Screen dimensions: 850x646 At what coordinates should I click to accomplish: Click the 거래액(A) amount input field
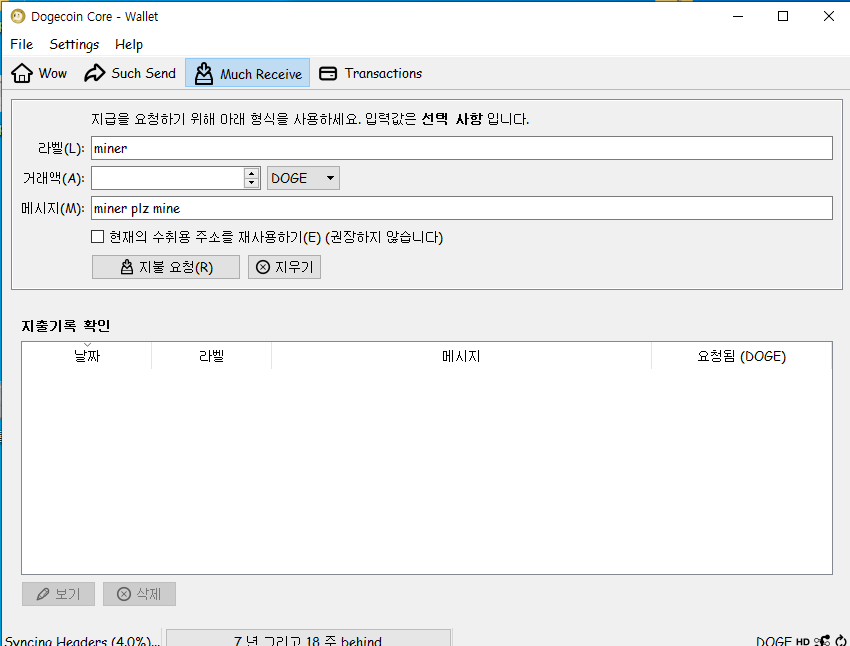[168, 178]
